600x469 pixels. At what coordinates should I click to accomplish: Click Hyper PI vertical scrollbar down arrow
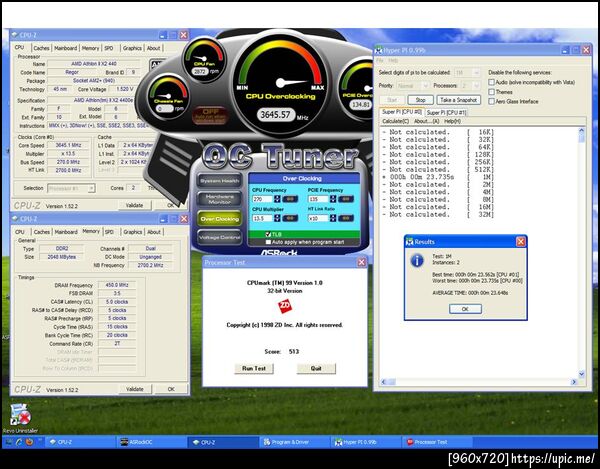[x=582, y=374]
